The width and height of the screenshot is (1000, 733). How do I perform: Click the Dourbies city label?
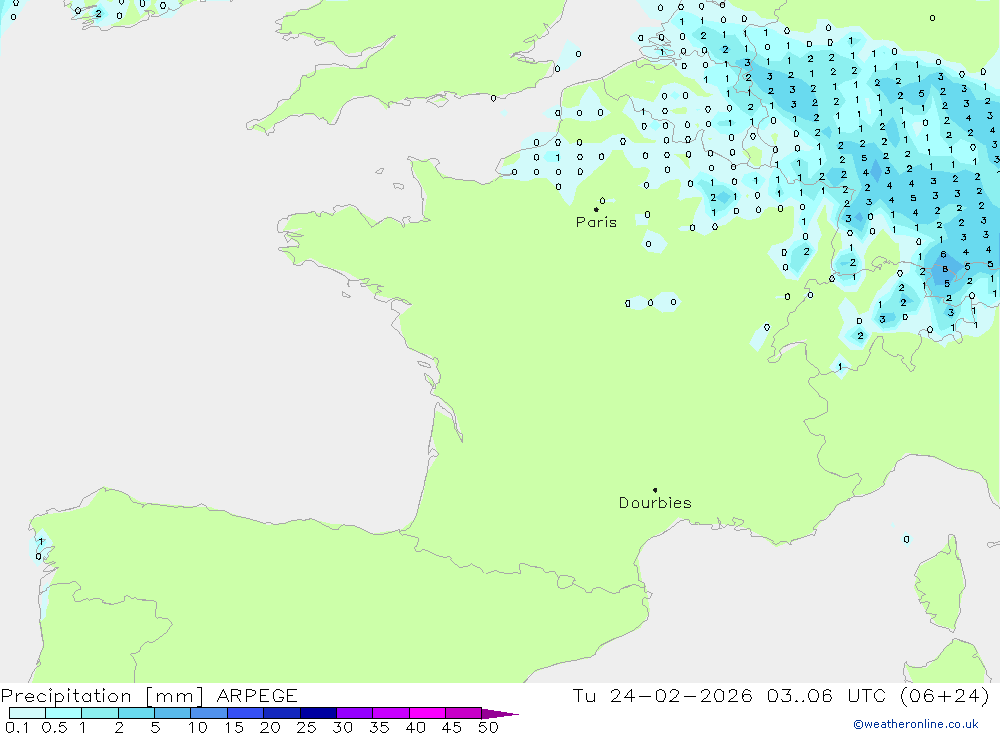click(x=655, y=503)
